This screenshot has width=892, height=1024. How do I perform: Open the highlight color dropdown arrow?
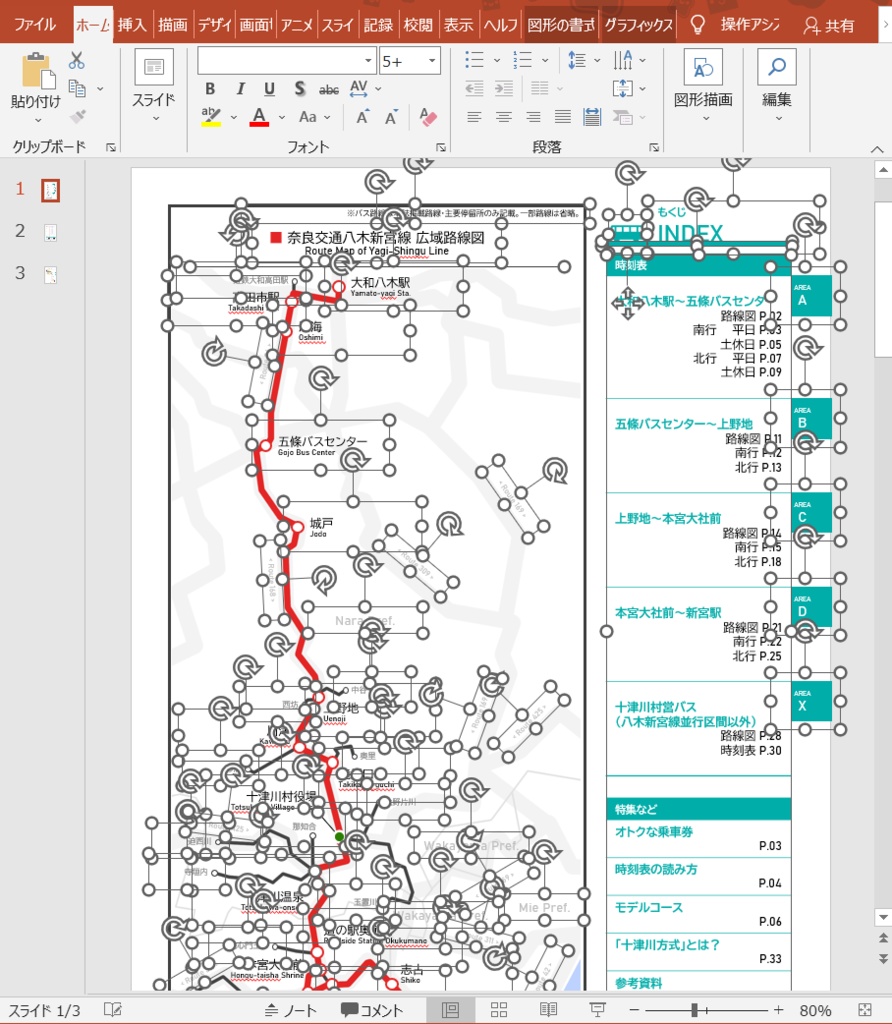233,118
